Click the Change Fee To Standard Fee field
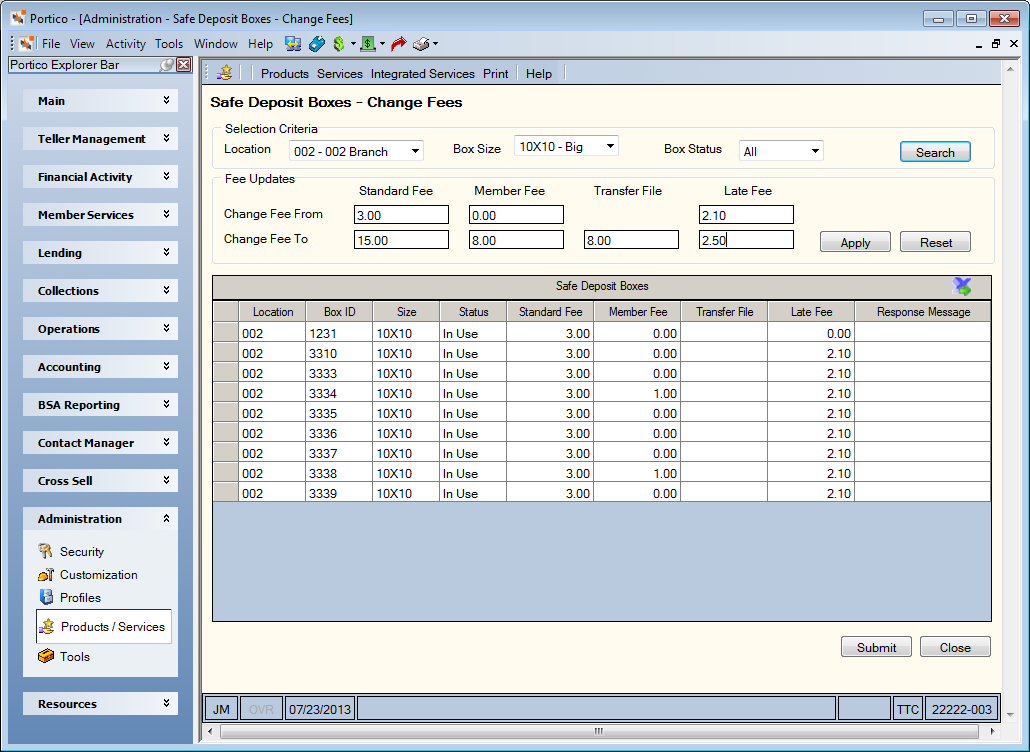This screenshot has height=752, width=1030. [401, 240]
